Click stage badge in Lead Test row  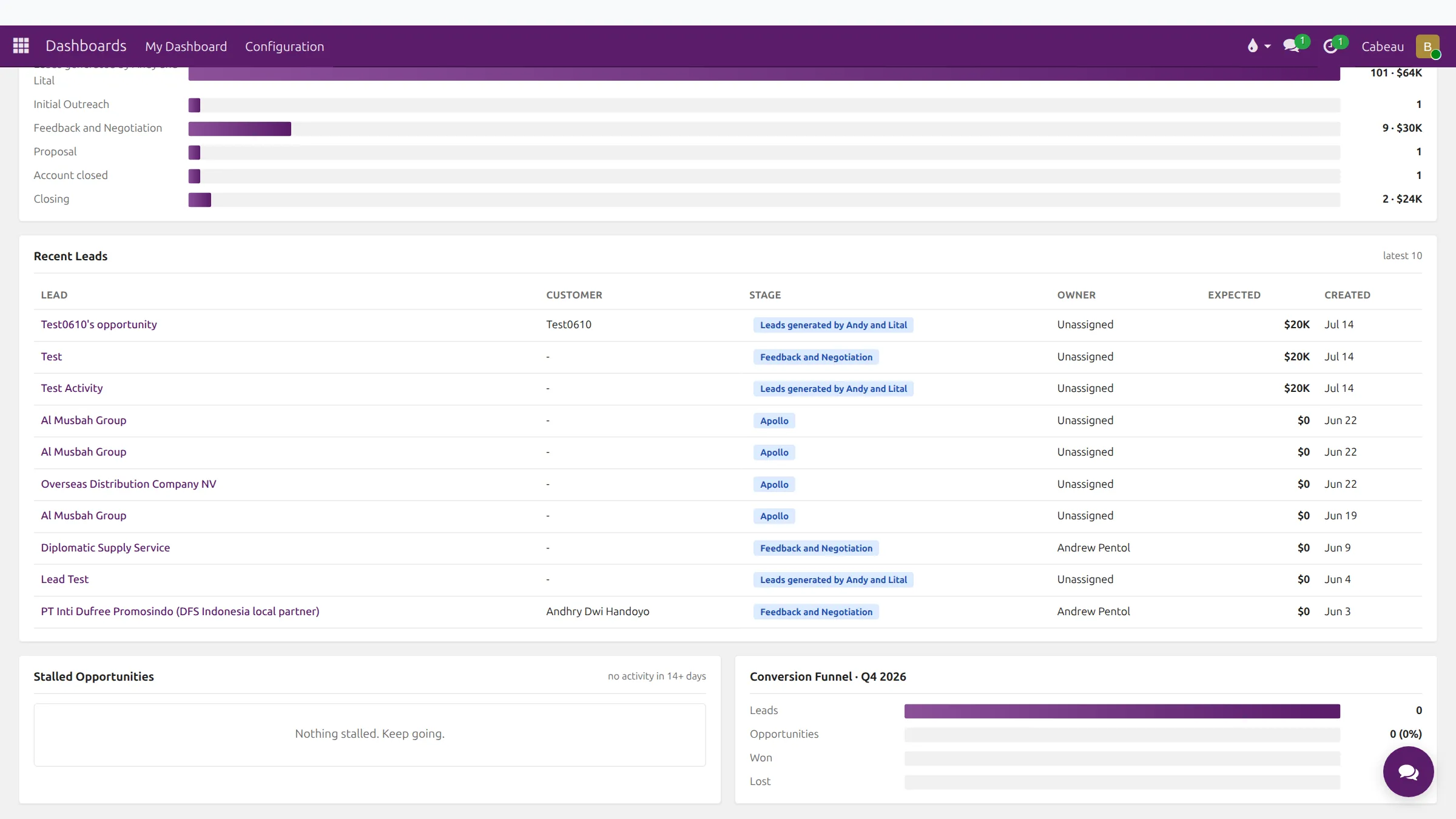(x=834, y=579)
